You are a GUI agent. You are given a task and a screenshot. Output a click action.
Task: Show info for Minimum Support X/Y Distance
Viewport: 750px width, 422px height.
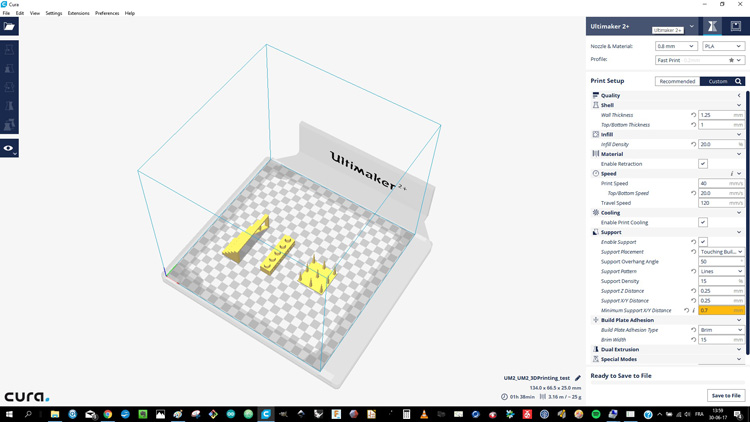(694, 311)
